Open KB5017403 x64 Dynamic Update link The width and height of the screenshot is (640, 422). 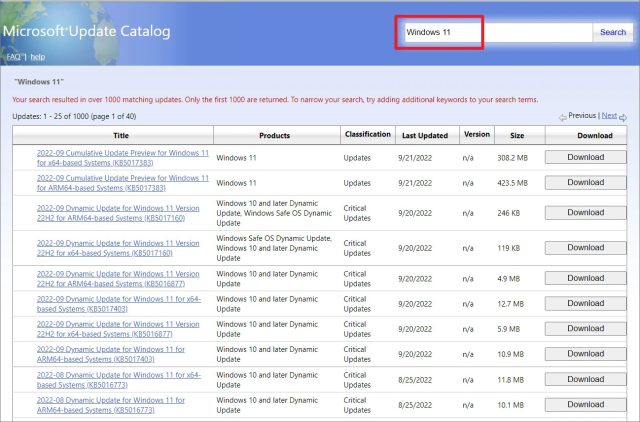pos(119,304)
